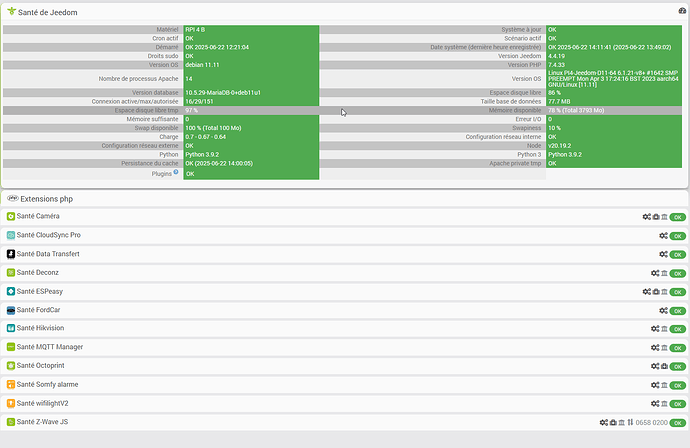Click the help icon next to Plugins
Screen dimensions: 690x448
[176, 172]
